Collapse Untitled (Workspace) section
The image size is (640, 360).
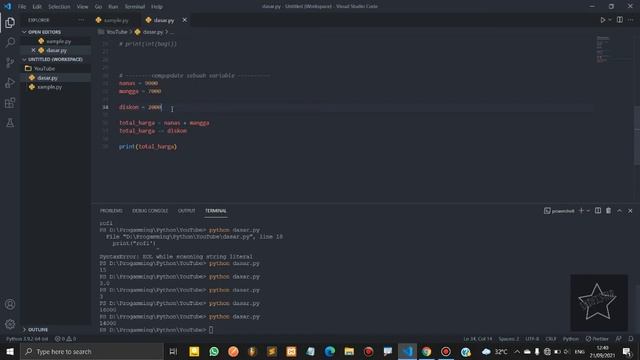(x=56, y=60)
